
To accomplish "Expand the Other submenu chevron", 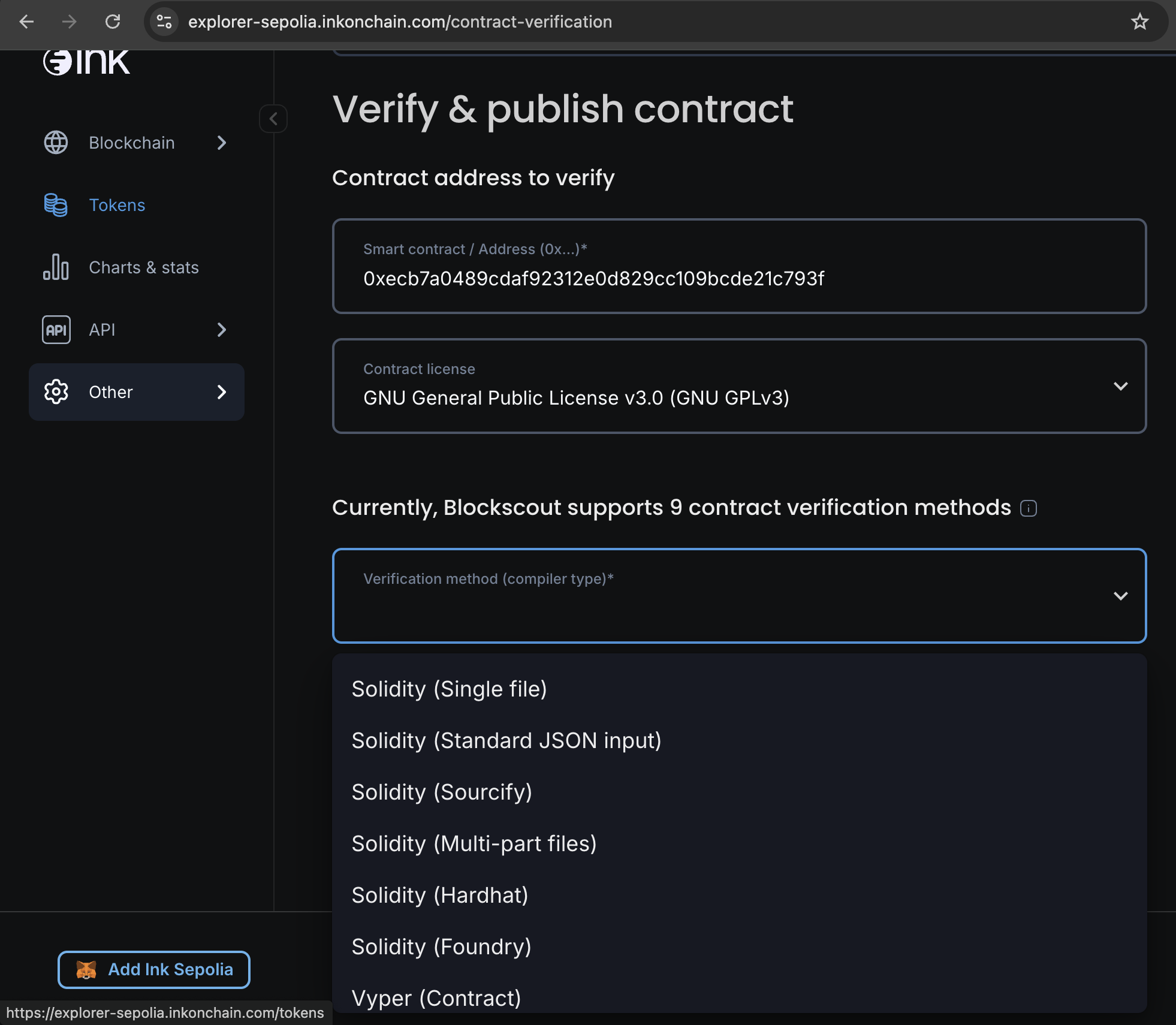I will pyautogui.click(x=222, y=392).
